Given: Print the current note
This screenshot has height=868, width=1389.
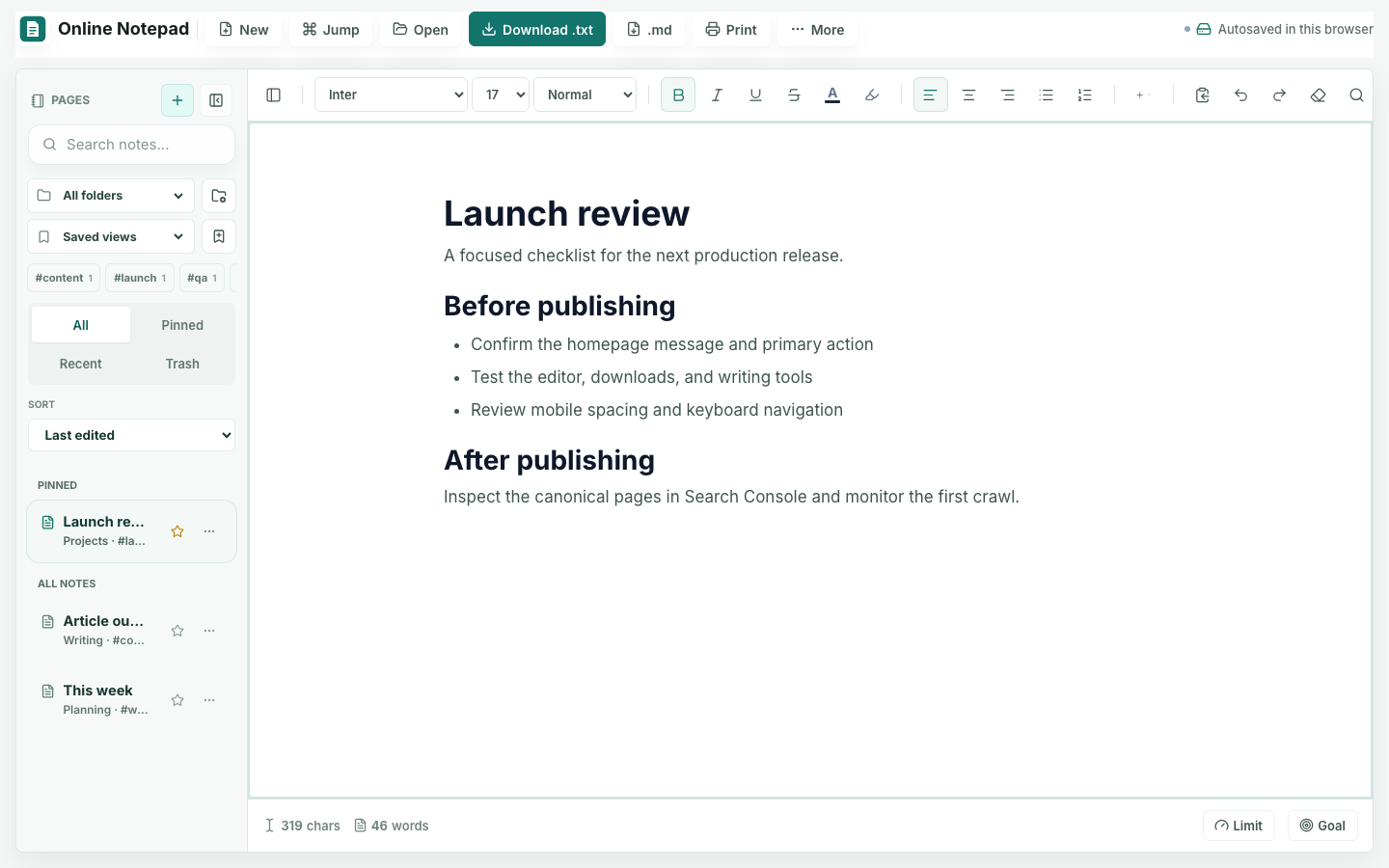Looking at the screenshot, I should point(731,30).
